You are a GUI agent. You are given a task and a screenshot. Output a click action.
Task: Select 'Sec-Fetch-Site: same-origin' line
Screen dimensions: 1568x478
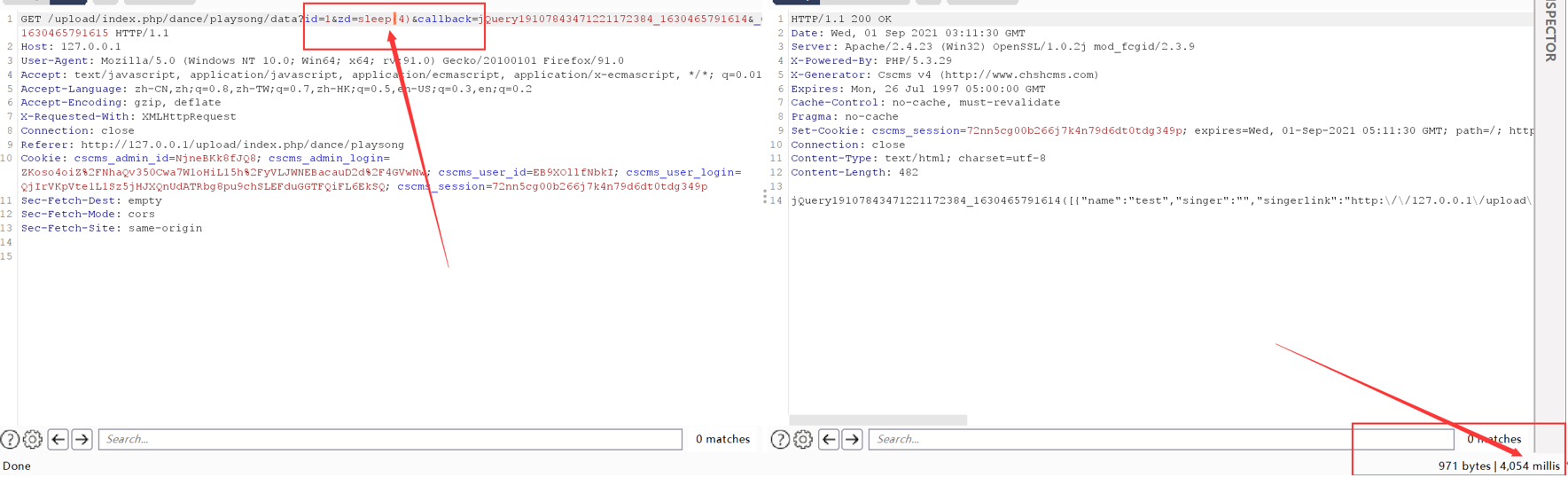click(x=112, y=228)
